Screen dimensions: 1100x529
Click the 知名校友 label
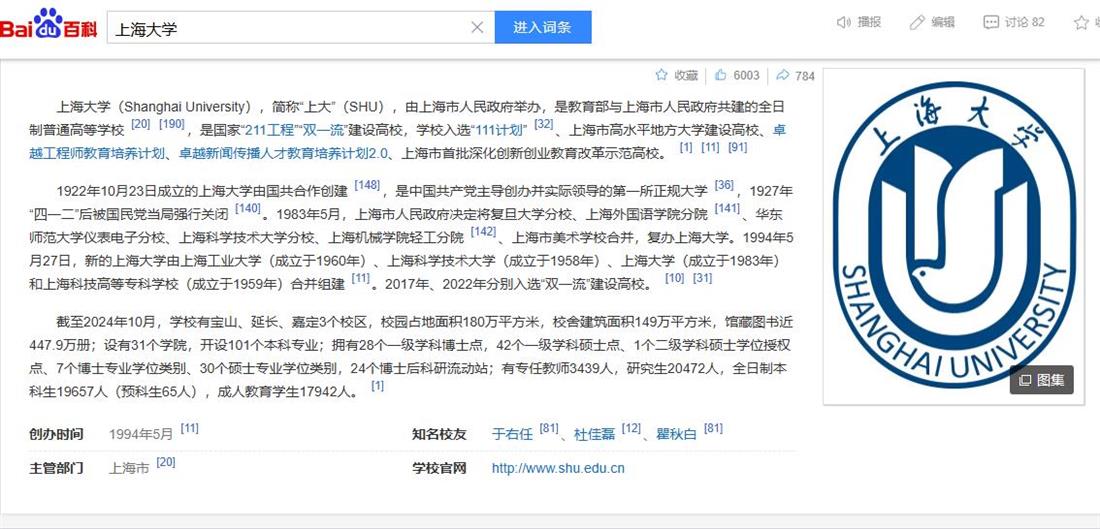[x=439, y=434]
